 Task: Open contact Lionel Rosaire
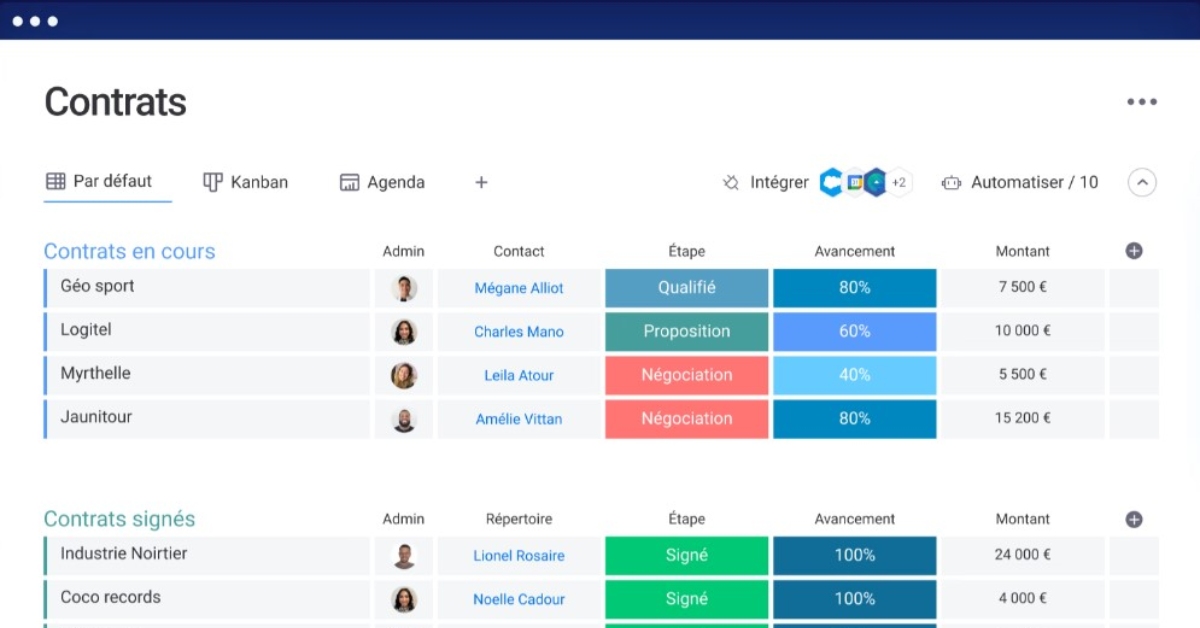tap(519, 556)
